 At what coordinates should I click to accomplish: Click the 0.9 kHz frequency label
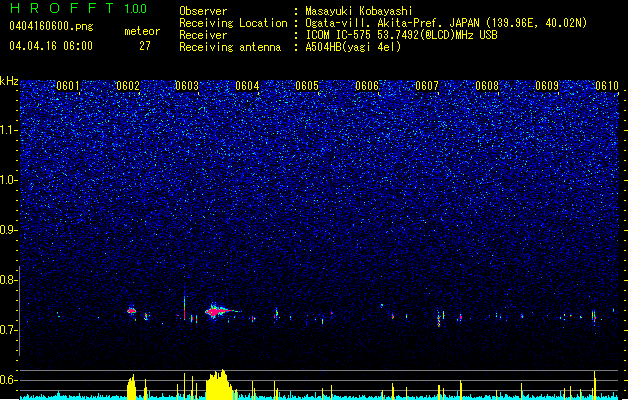point(8,230)
